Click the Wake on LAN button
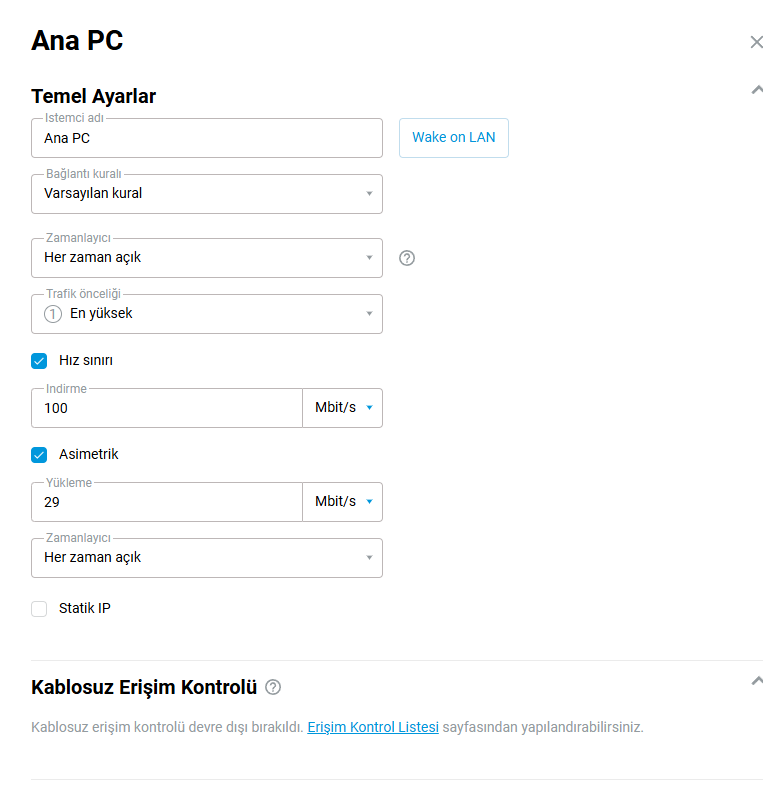Viewport: 763px width, 787px height. [x=454, y=138]
